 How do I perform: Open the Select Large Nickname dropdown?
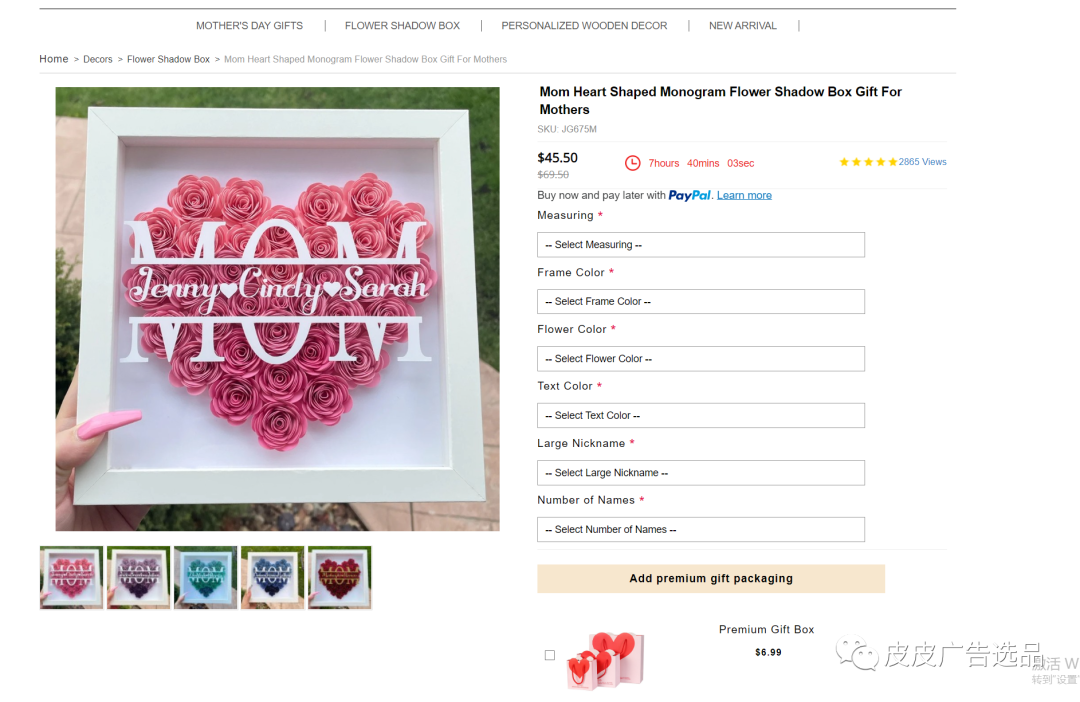pos(700,473)
